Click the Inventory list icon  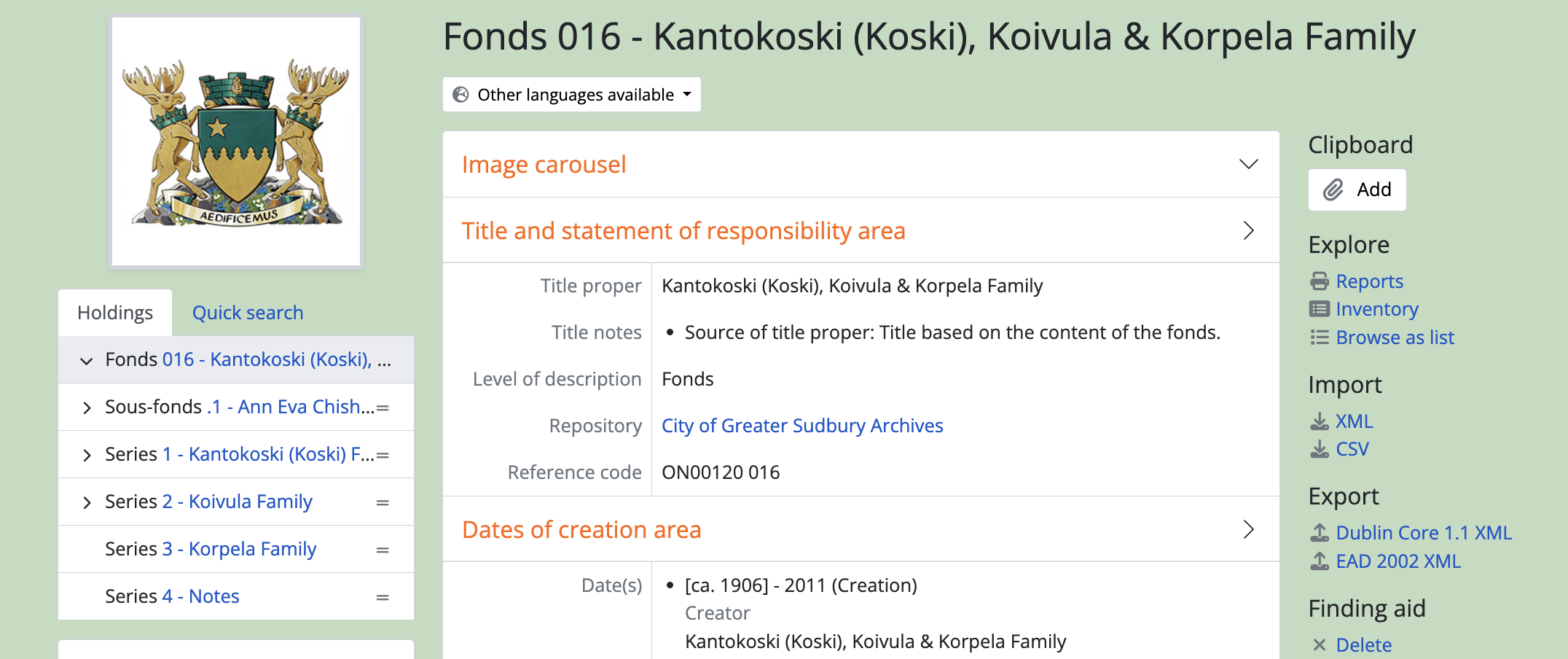1320,309
